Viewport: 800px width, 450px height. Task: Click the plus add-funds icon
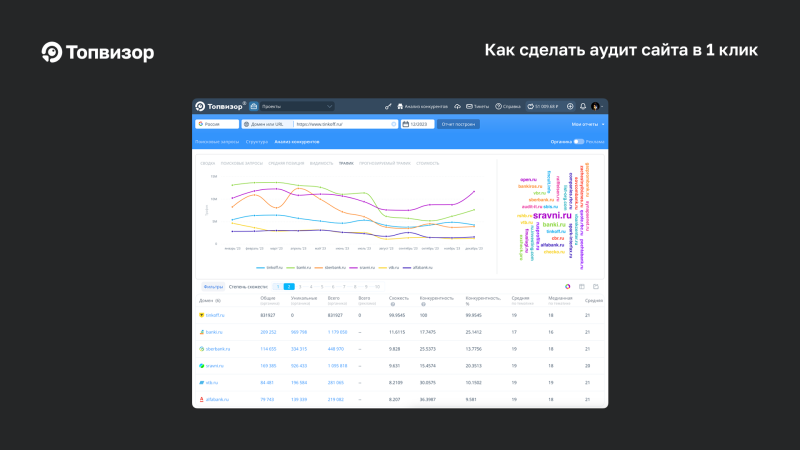[570, 106]
